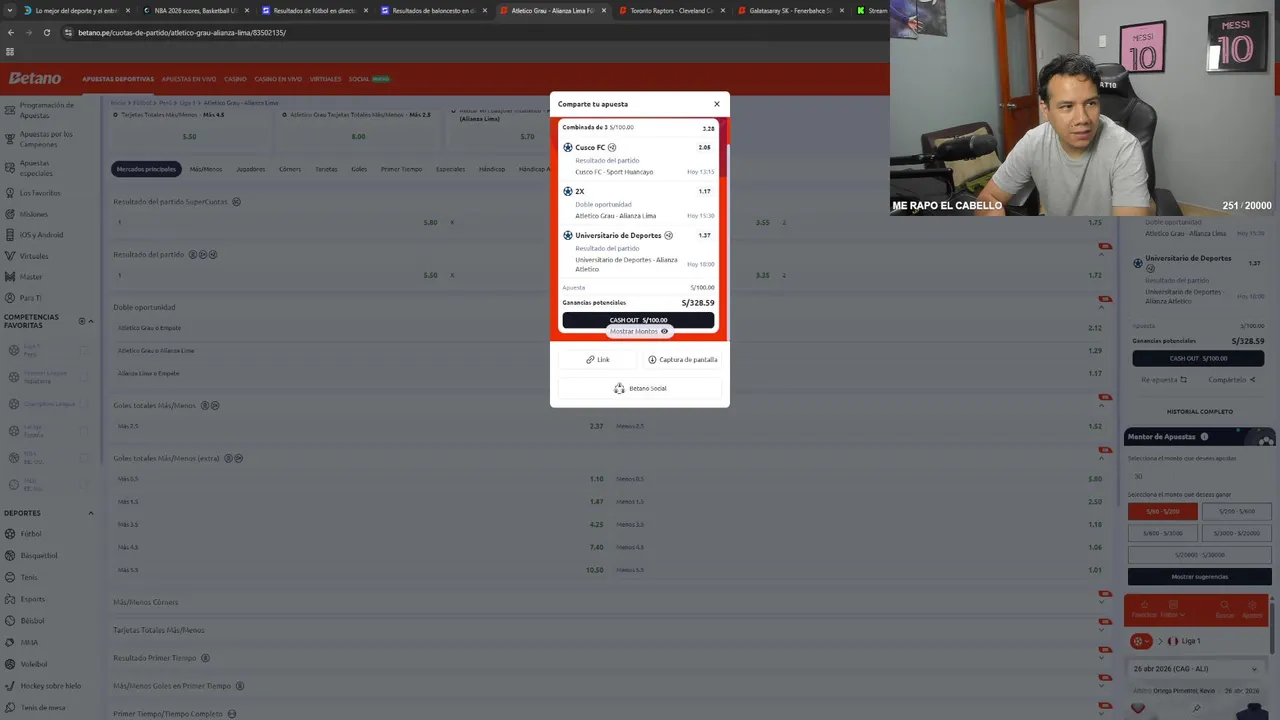Copy bet share Link
Viewport: 1280px width, 720px height.
[598, 360]
